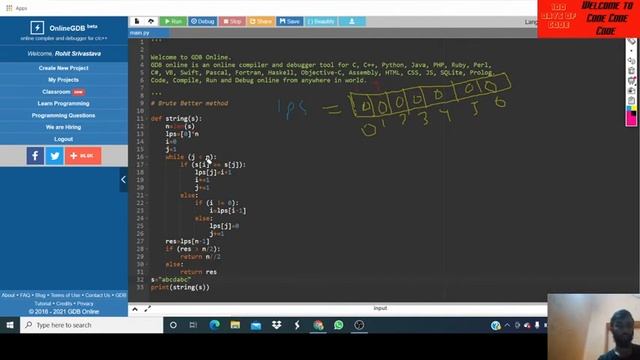Open My Projects in sidebar
The image size is (640, 360).
[64, 80]
